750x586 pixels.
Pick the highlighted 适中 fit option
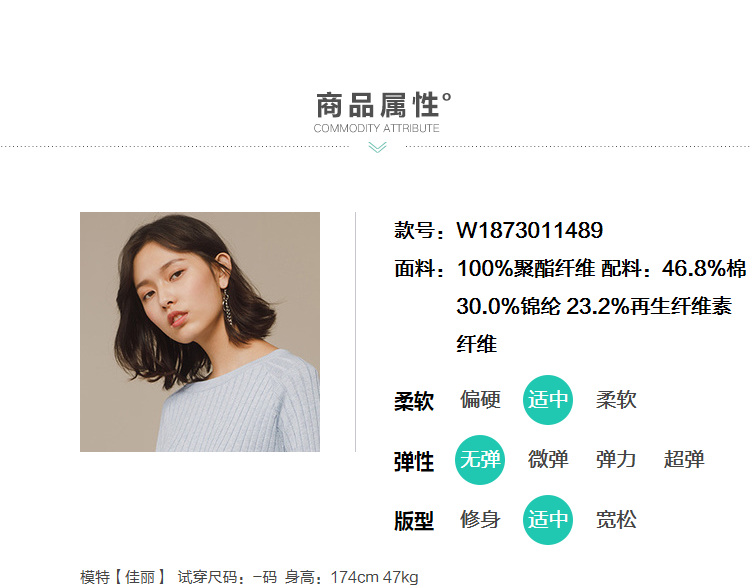[x=548, y=520]
